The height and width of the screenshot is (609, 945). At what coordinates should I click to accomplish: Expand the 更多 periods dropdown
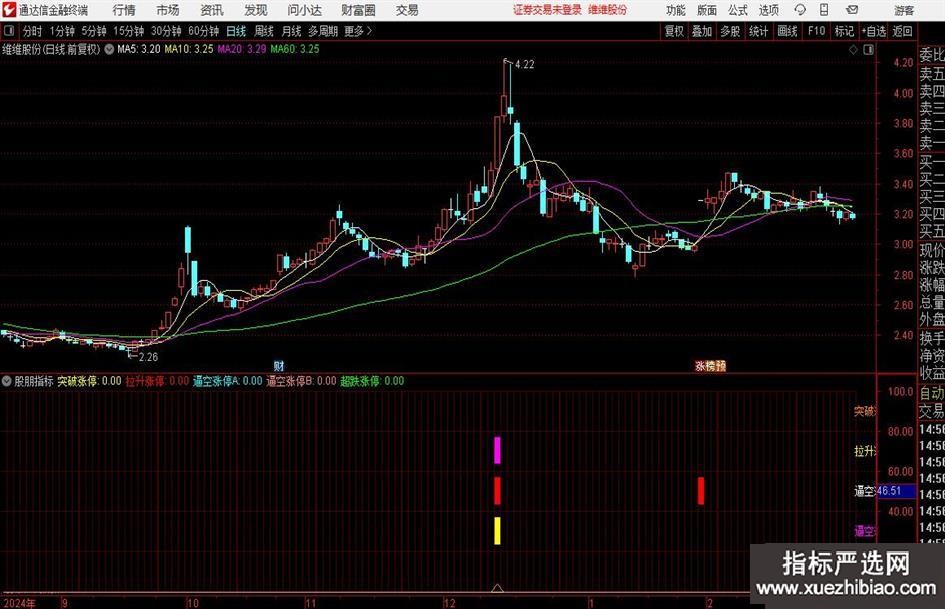click(x=358, y=31)
